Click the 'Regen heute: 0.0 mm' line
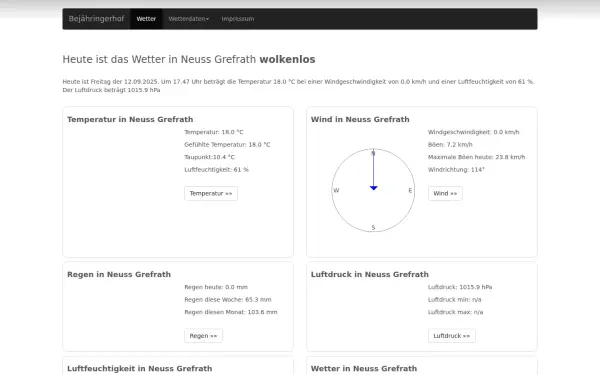 216,287
